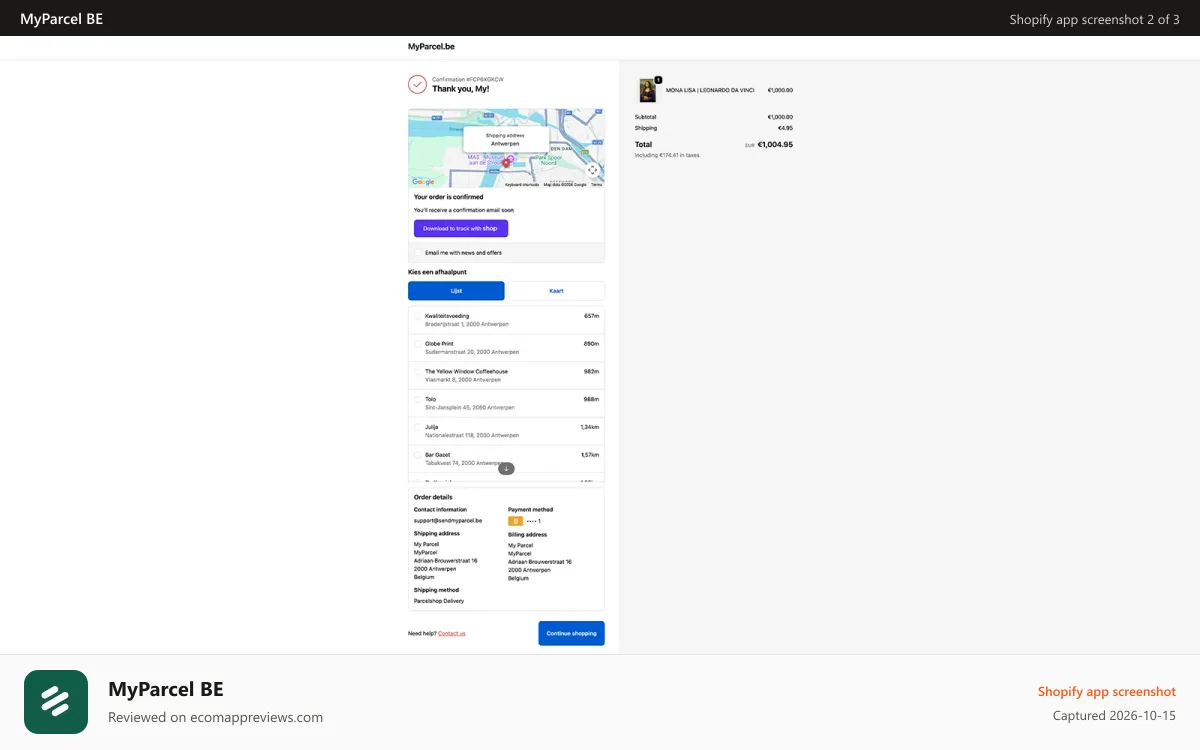Click the 'Thank you, My!' heading
This screenshot has height=750, width=1200.
pos(461,89)
